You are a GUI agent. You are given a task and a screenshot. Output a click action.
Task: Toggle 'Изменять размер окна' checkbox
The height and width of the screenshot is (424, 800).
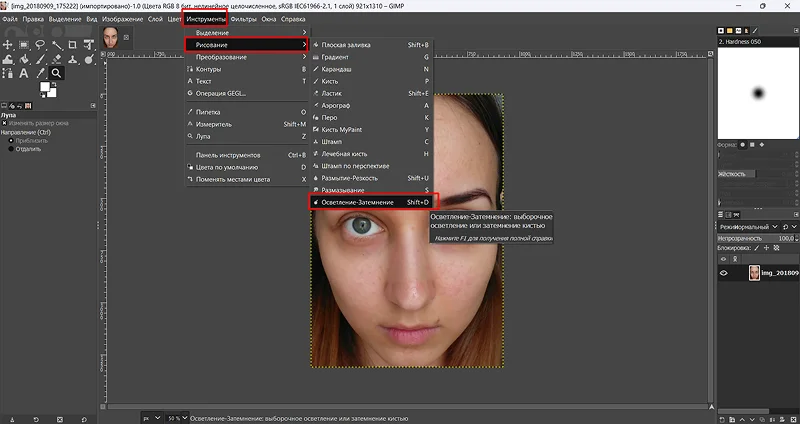click(4, 123)
